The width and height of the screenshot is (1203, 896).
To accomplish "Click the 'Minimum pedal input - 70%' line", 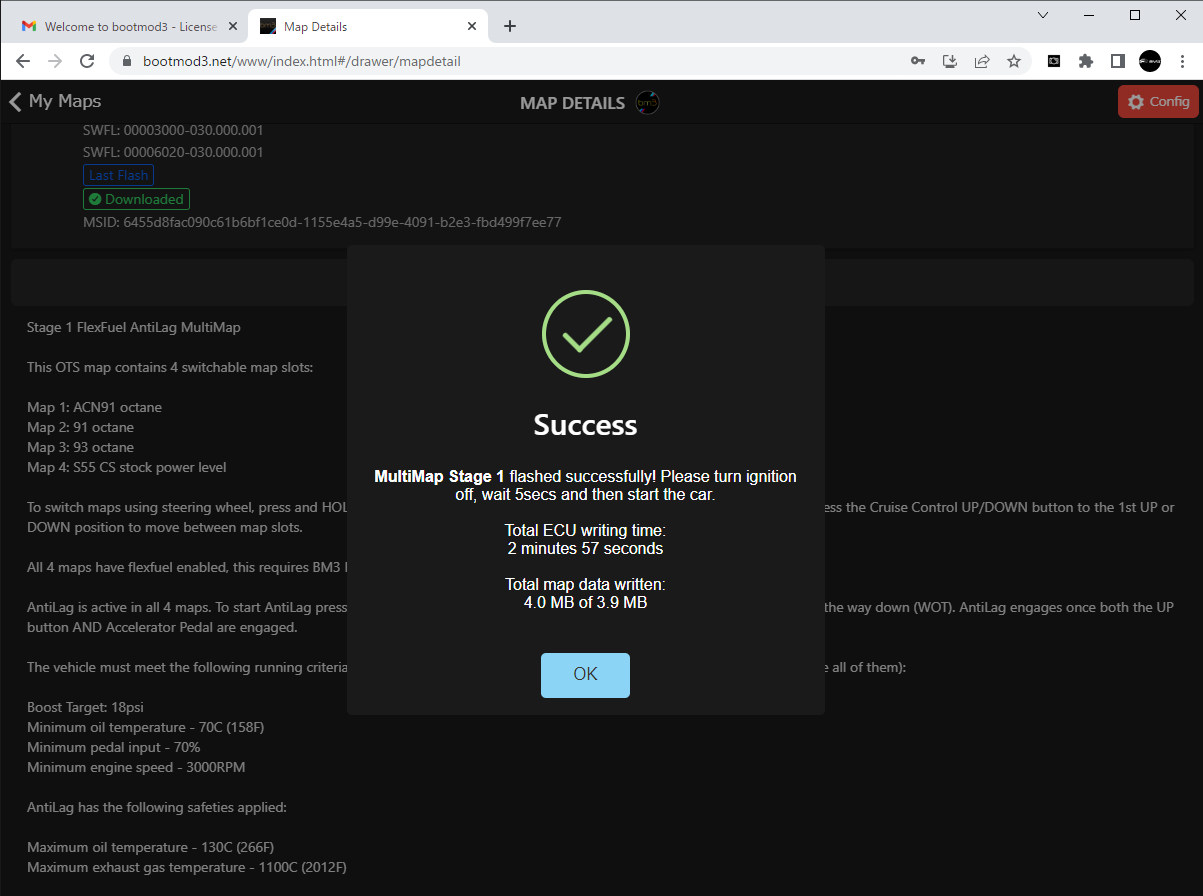I will pos(114,747).
